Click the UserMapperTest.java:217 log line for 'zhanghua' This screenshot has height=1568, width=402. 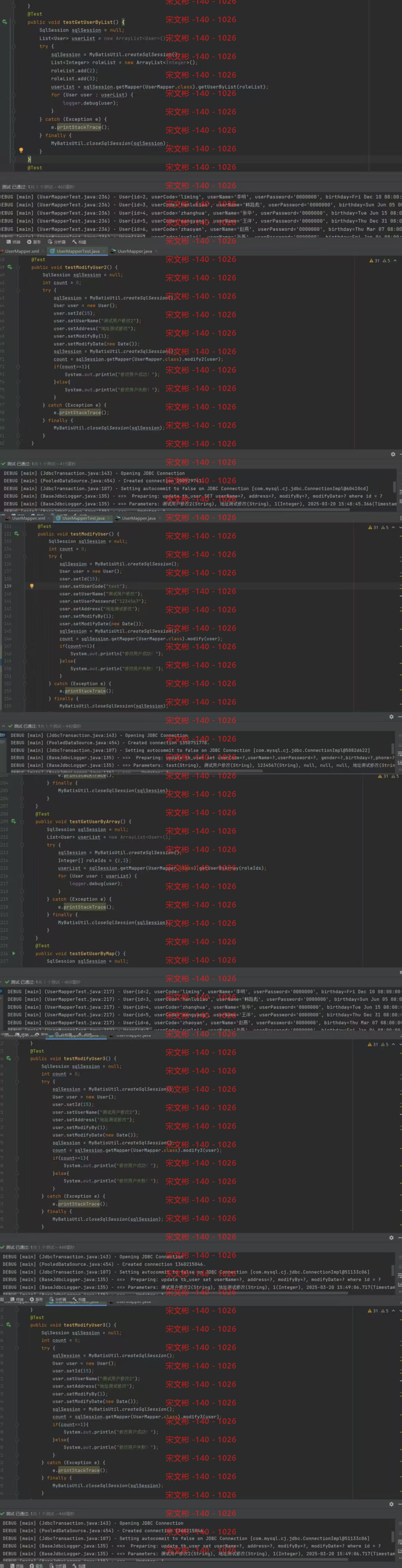click(204, 1007)
